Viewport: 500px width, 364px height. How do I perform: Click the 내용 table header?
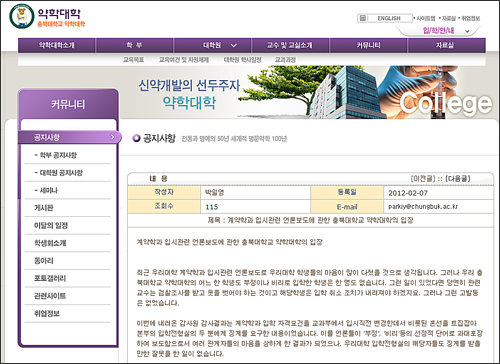pos(158,179)
